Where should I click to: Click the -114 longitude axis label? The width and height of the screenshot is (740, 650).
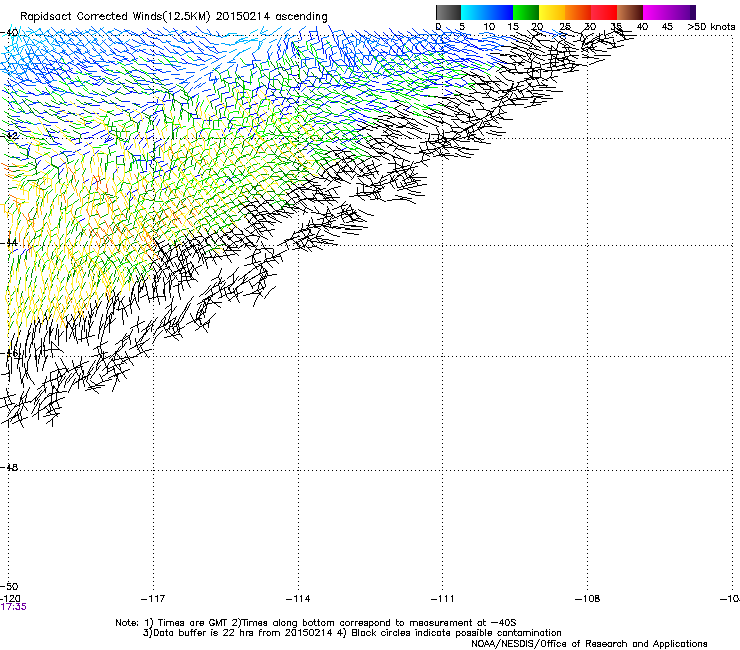[298, 599]
